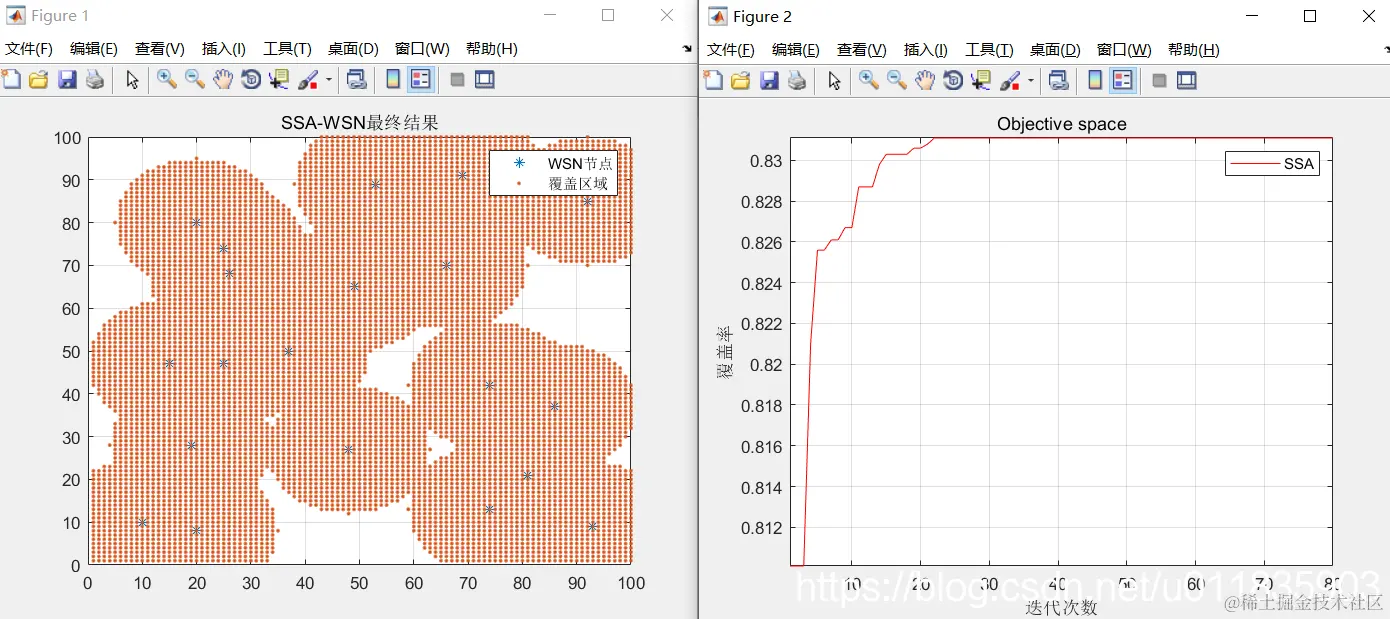The image size is (1390, 619).
Task: Maximize the Figure 2 window
Action: [1310, 16]
